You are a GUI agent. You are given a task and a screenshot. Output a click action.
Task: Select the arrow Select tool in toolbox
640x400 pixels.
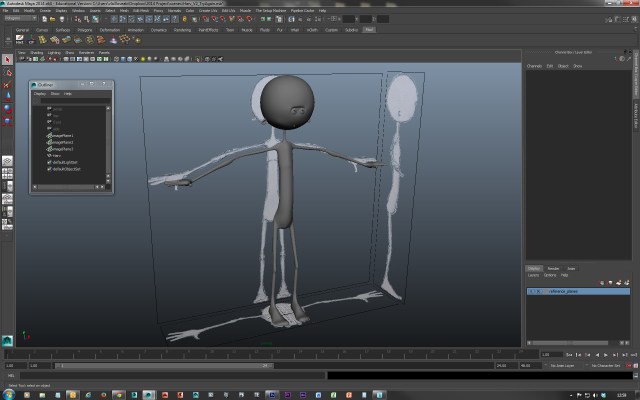pyautogui.click(x=7, y=60)
